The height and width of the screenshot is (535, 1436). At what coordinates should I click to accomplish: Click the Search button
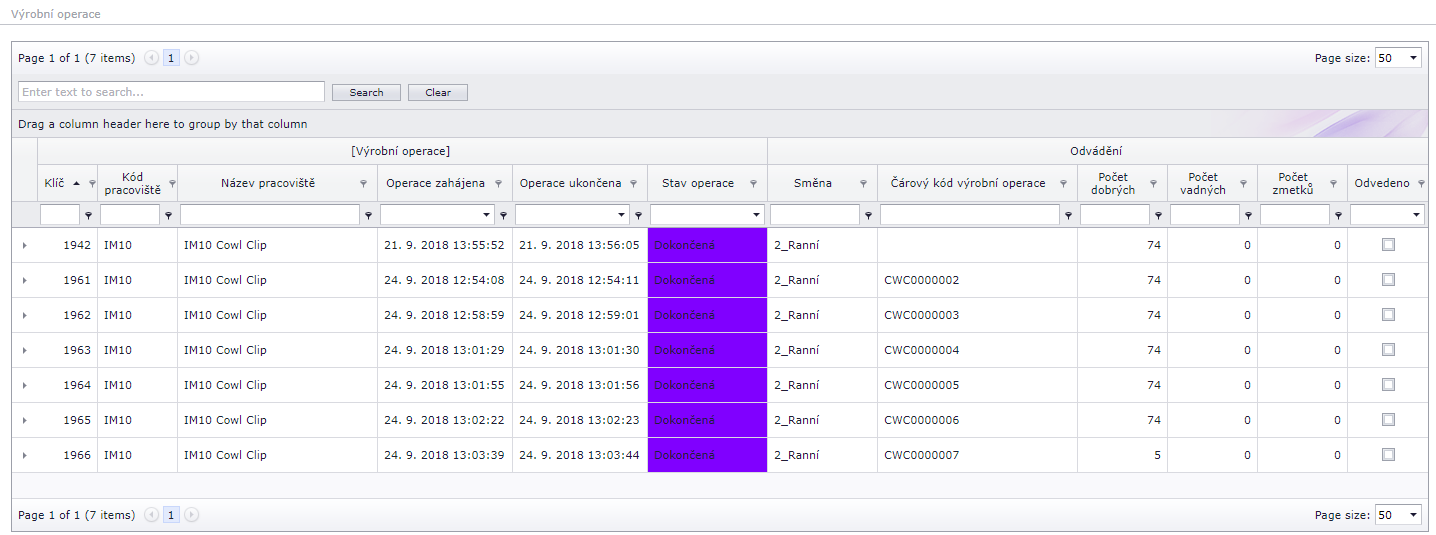point(366,92)
